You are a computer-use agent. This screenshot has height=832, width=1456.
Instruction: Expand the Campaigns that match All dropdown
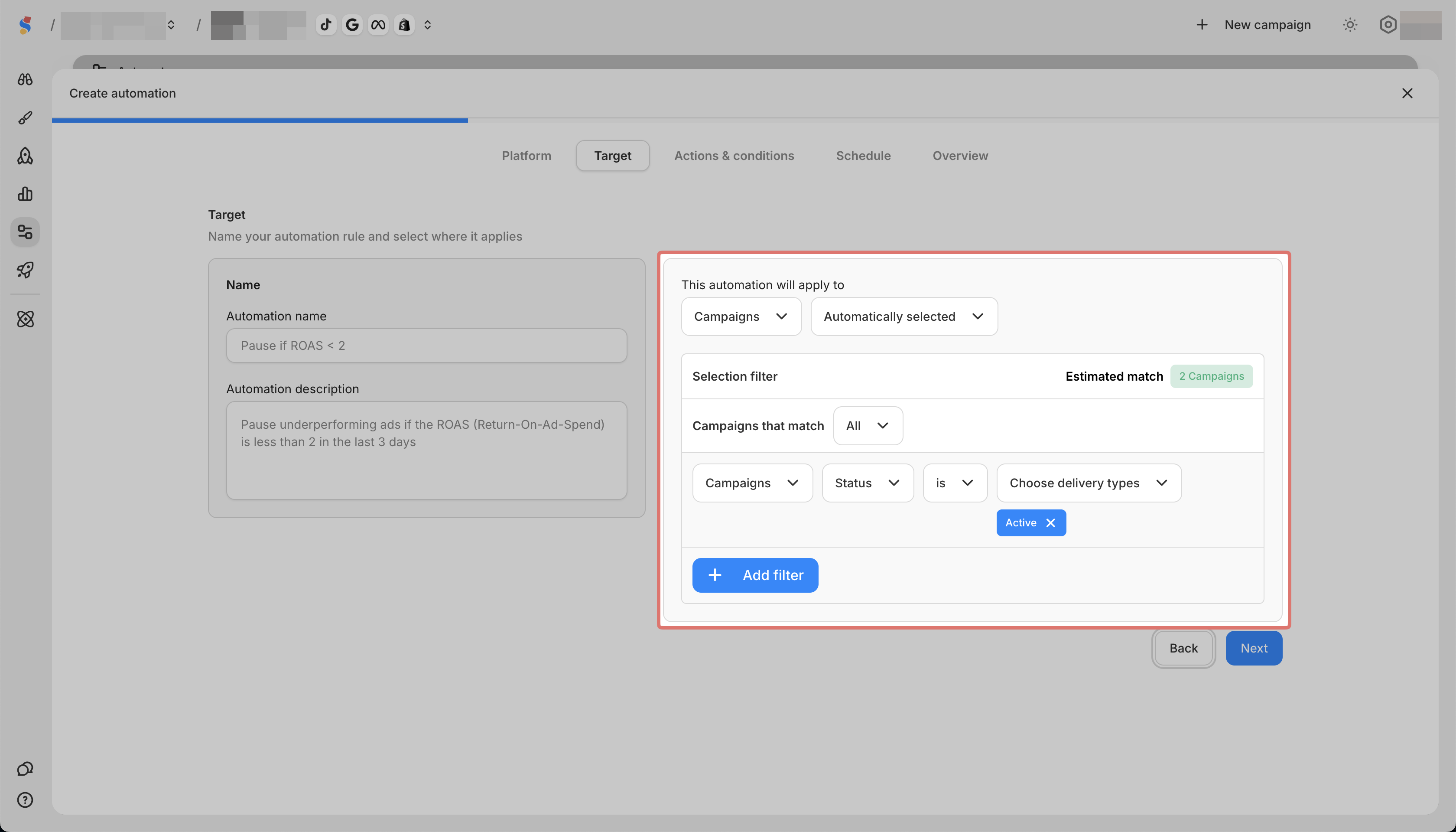click(868, 426)
